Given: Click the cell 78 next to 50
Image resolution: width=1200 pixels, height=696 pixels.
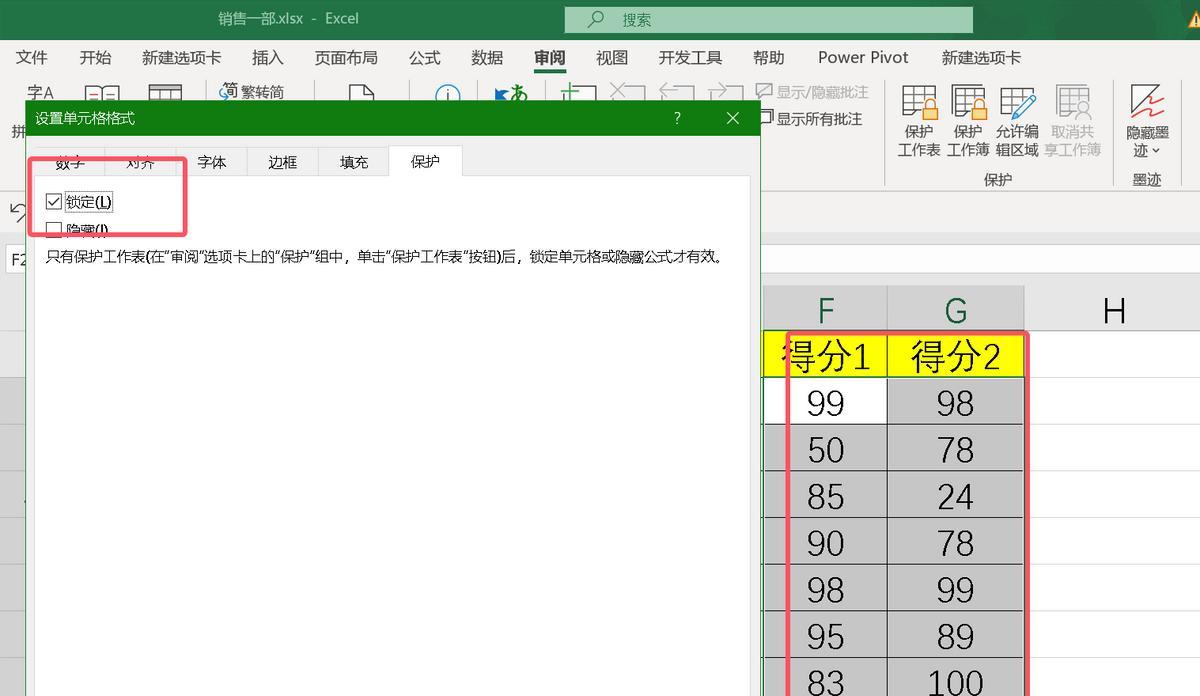Looking at the screenshot, I should tap(955, 449).
